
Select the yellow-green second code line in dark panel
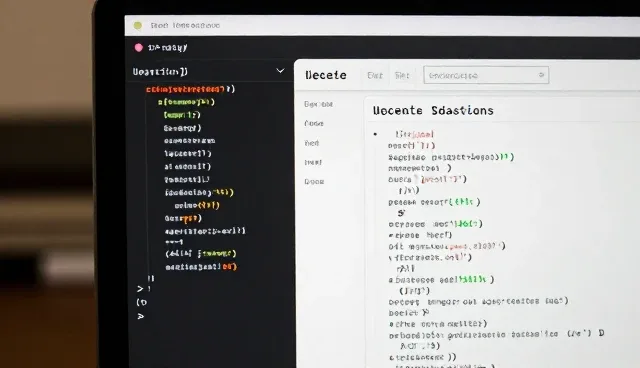pyautogui.click(x=186, y=102)
